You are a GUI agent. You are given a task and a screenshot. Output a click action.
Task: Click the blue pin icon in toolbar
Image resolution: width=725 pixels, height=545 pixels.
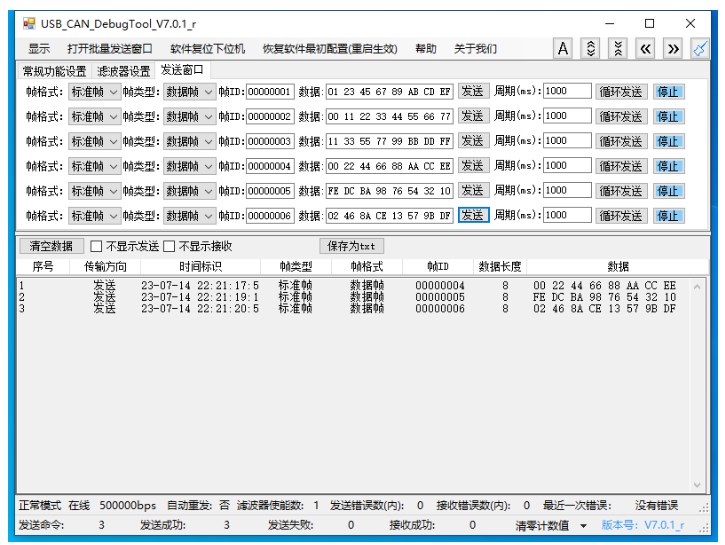pyautogui.click(x=700, y=49)
